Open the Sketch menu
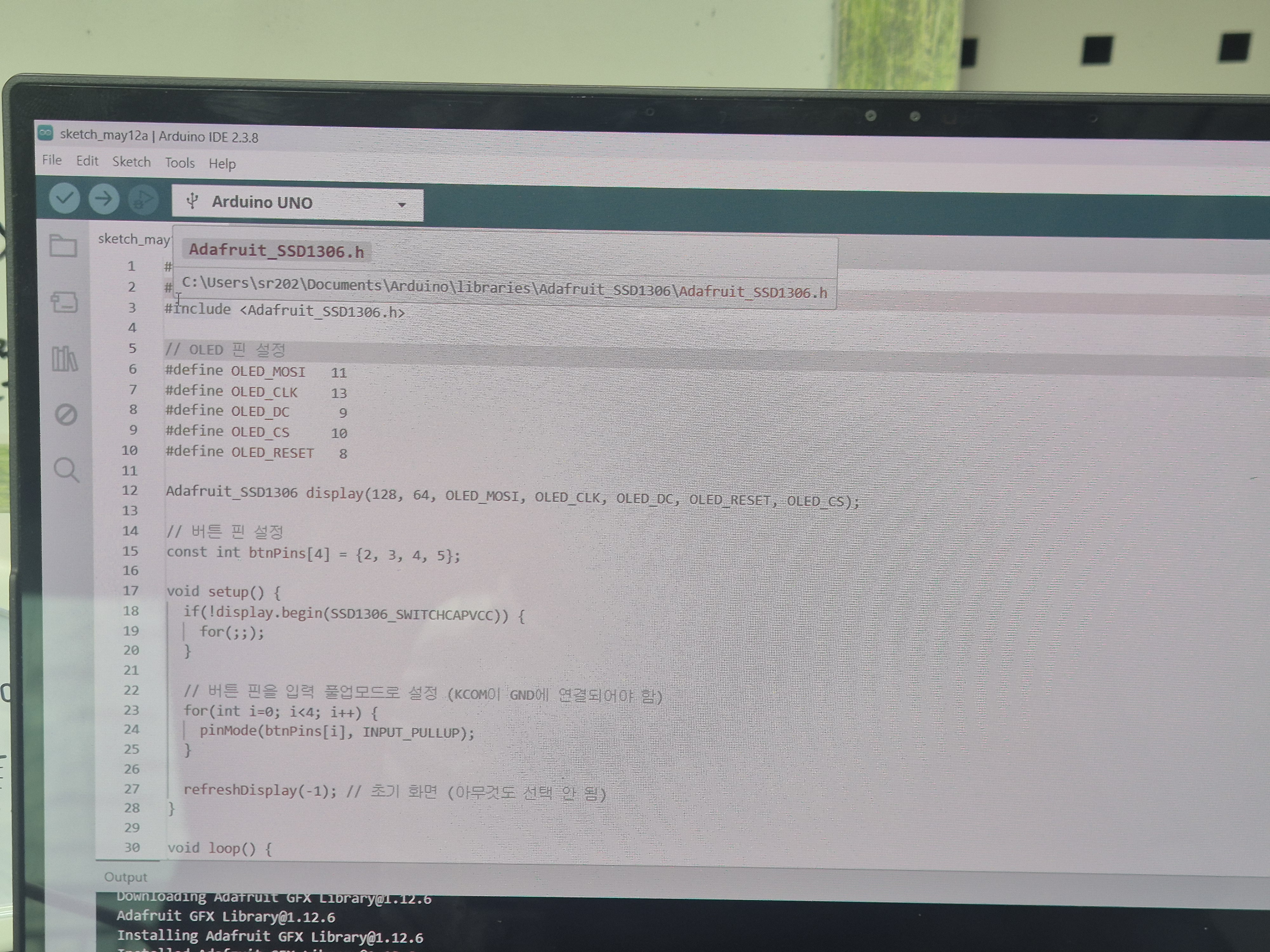 click(x=131, y=162)
